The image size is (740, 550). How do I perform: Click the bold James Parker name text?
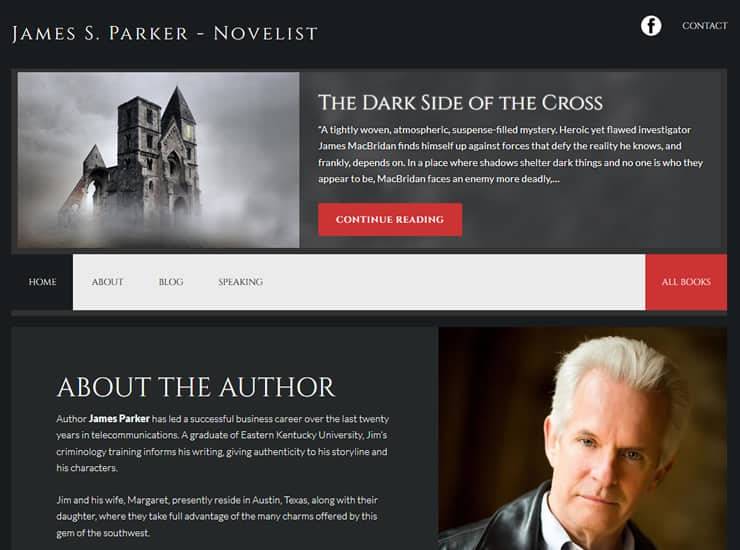[x=119, y=419]
